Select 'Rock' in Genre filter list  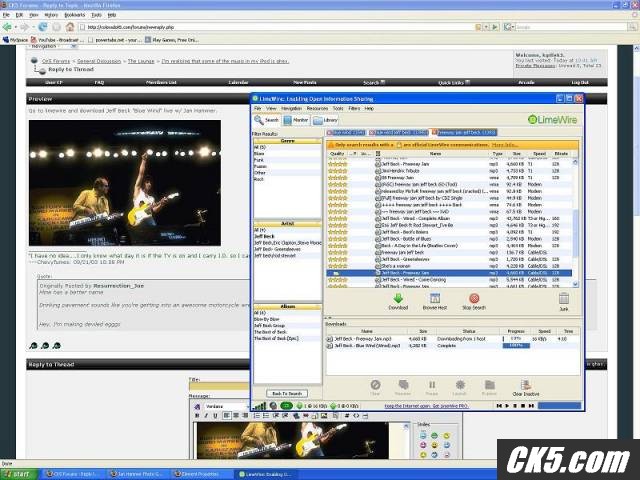pos(287,179)
